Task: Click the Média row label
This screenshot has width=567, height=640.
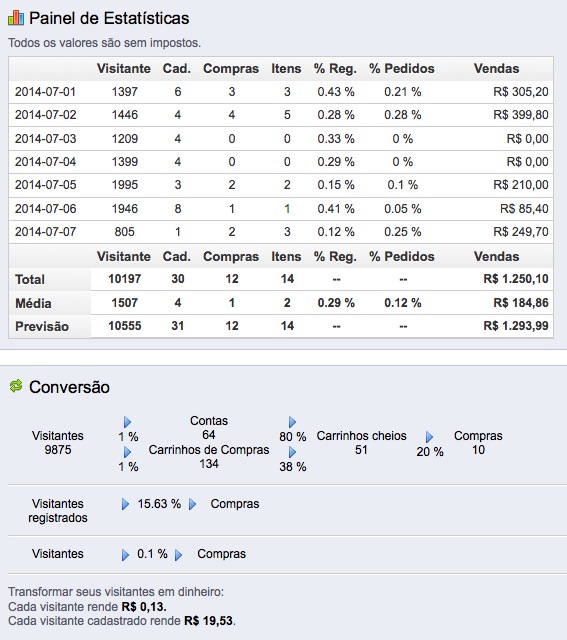Action: [x=33, y=304]
